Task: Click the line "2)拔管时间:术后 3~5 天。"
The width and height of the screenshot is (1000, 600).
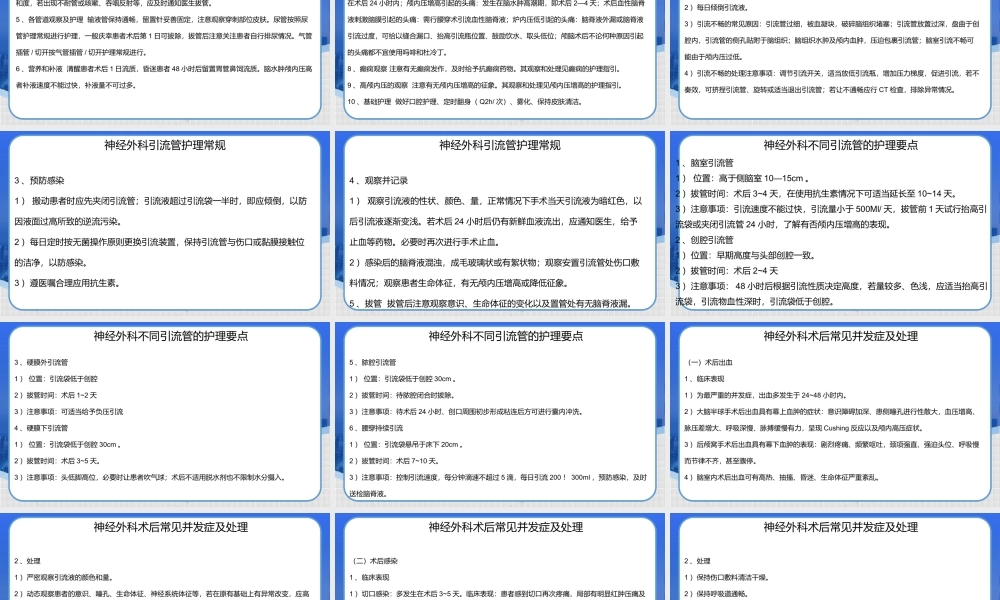Action: (x=57, y=461)
